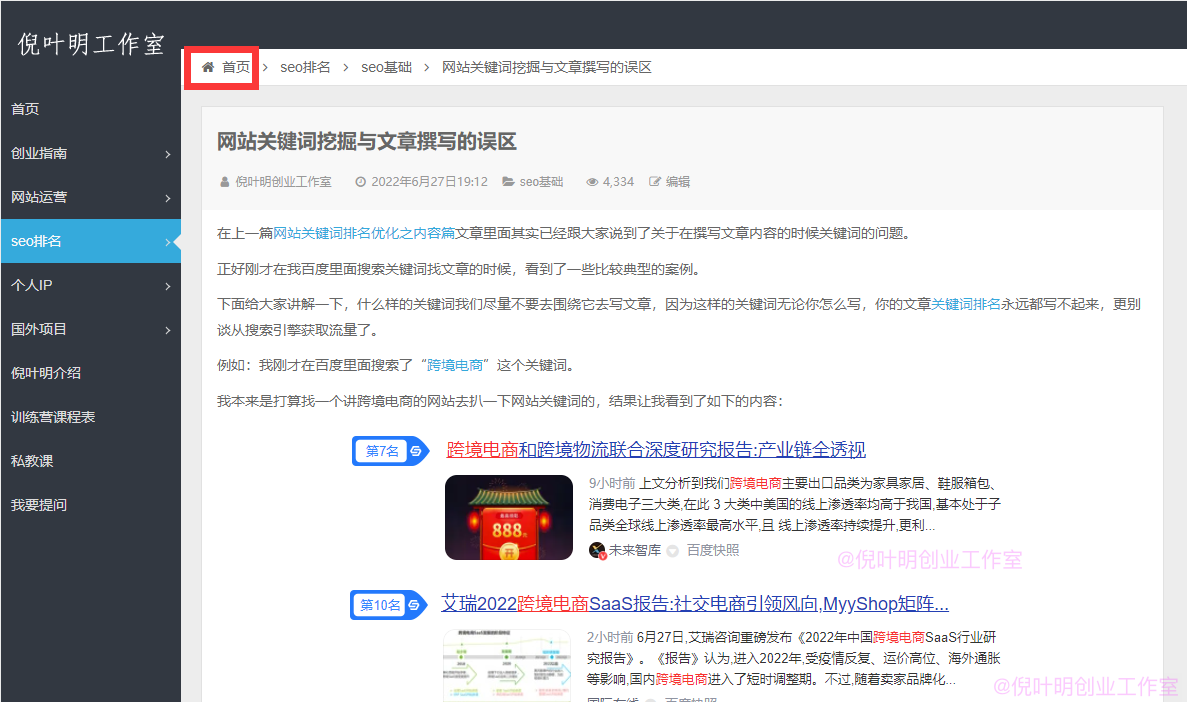Expand the 网站运营 submenu arrow

tap(168, 198)
